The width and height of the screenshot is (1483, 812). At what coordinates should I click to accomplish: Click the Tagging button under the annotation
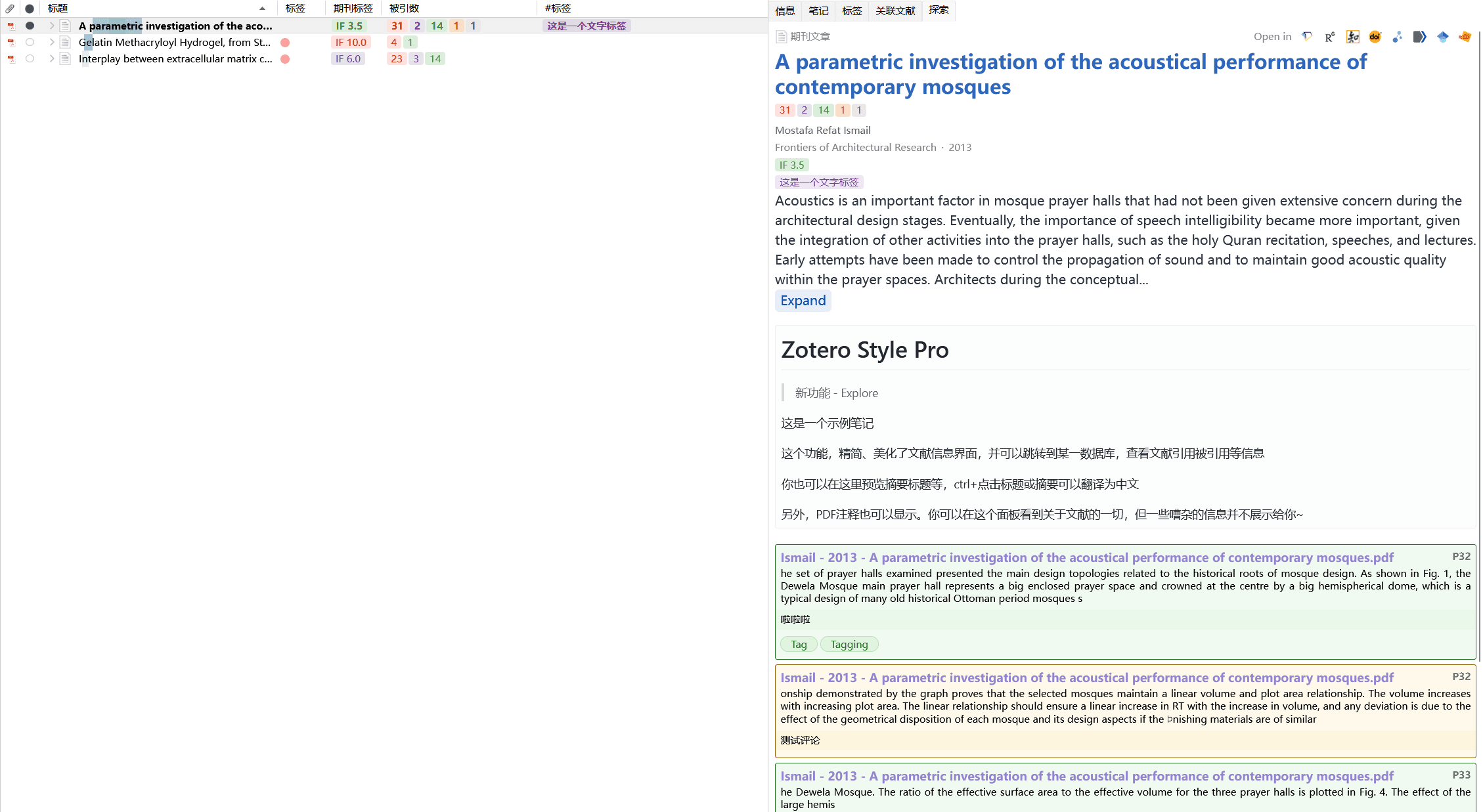tap(849, 644)
